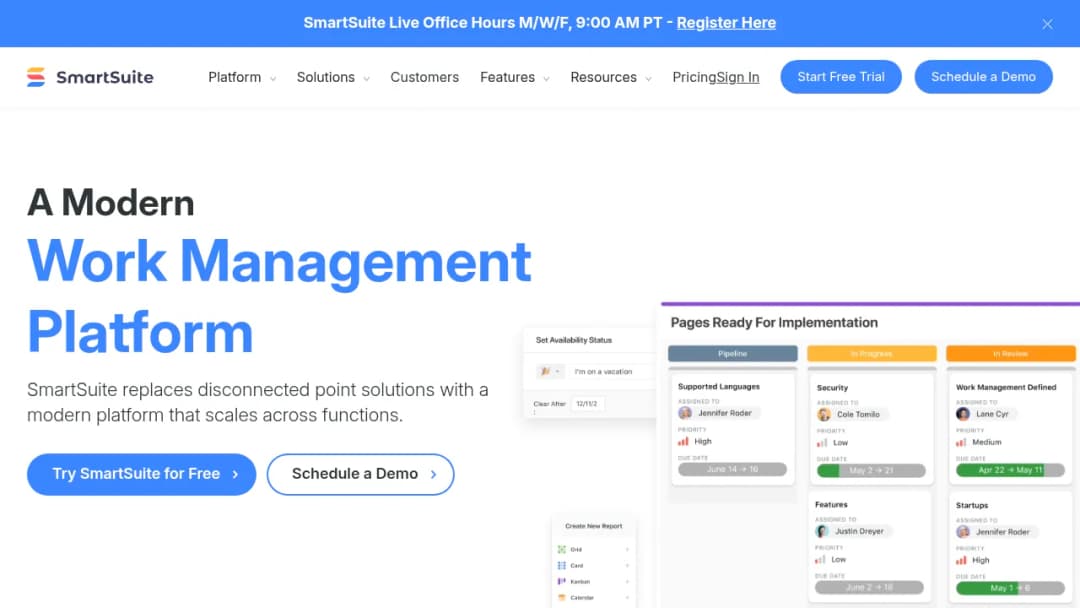Screen dimensions: 1080x608
Task: Click Justin Dreyer avatar icon
Action: tap(822, 531)
